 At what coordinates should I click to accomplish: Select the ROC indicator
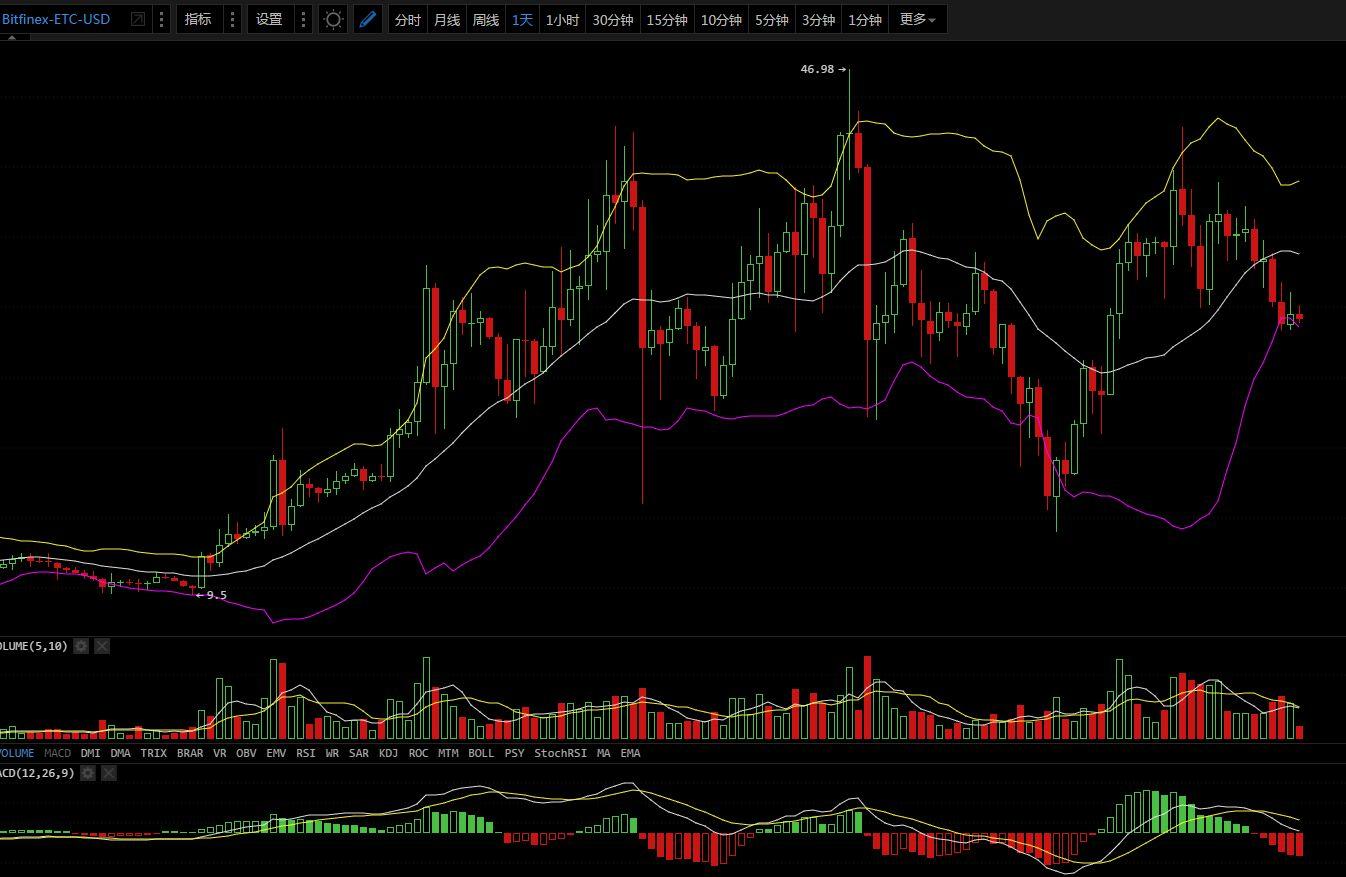click(x=419, y=753)
